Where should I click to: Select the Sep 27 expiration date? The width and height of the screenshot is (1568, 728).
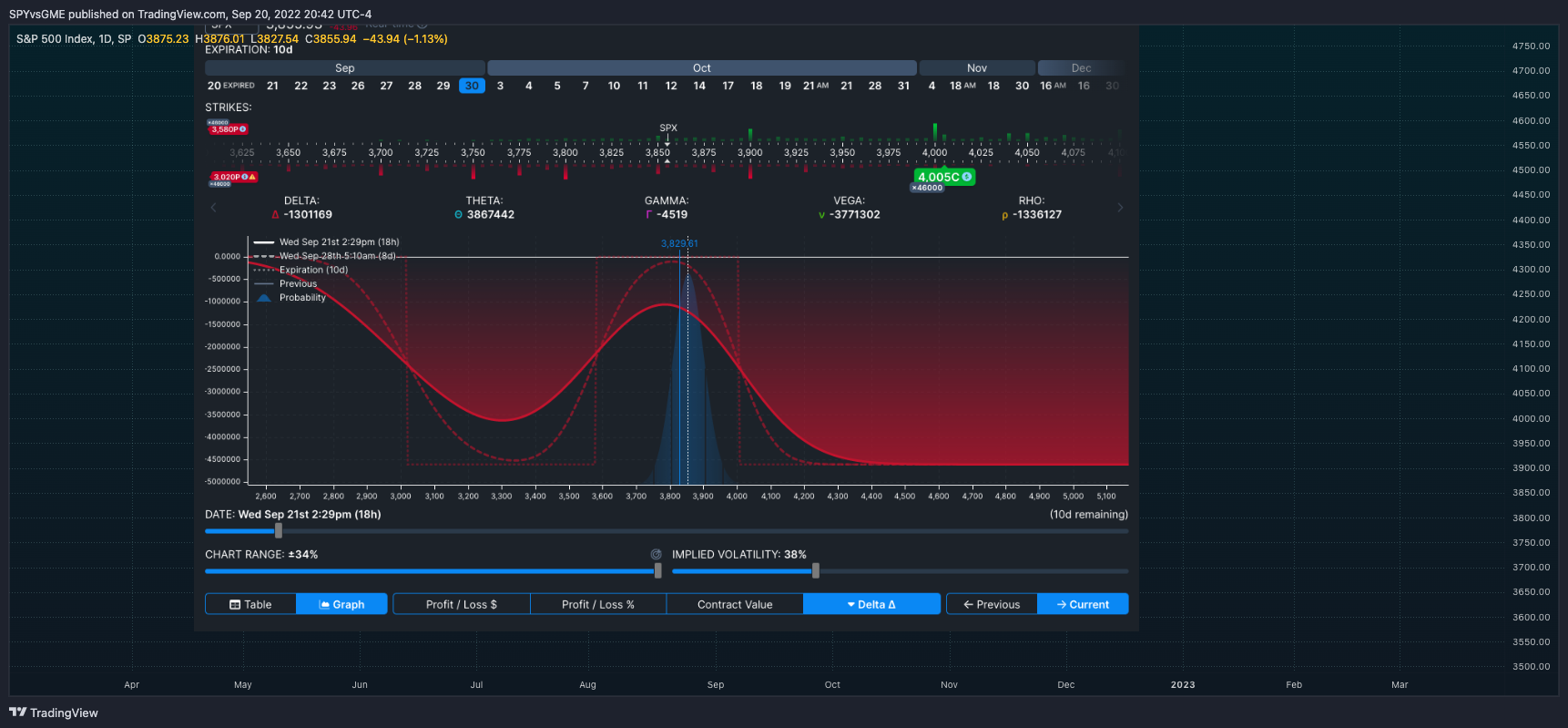click(x=386, y=86)
